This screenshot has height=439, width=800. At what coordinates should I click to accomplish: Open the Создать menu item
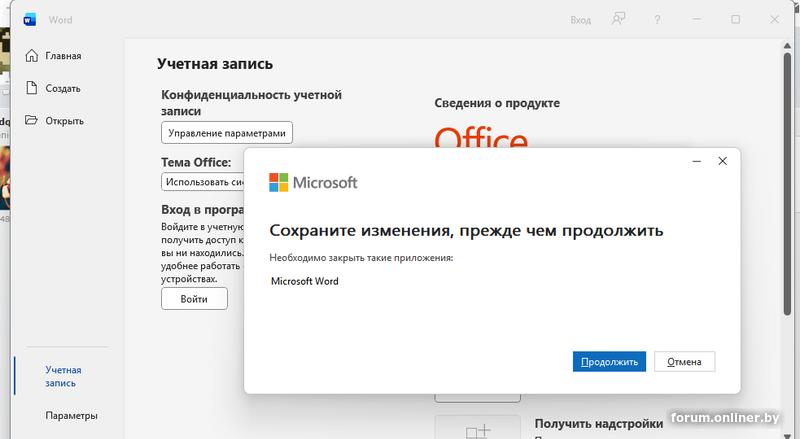coord(63,88)
